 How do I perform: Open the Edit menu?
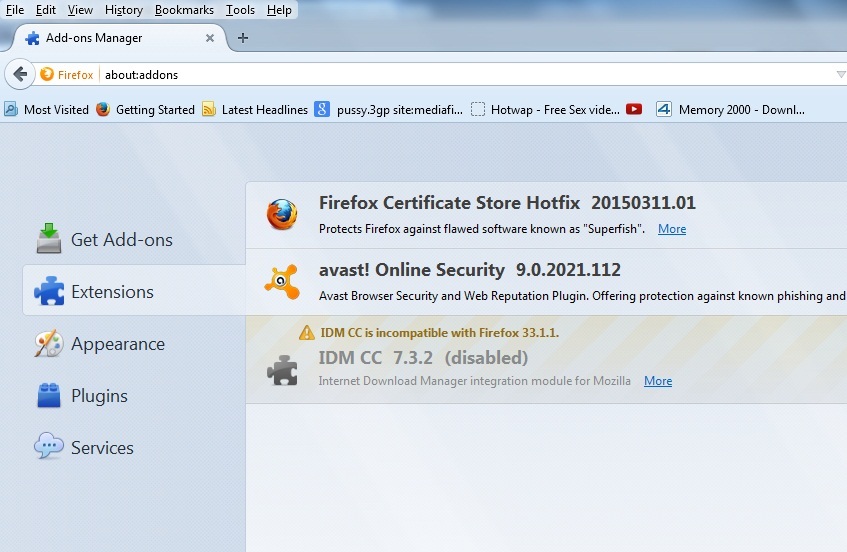click(45, 10)
